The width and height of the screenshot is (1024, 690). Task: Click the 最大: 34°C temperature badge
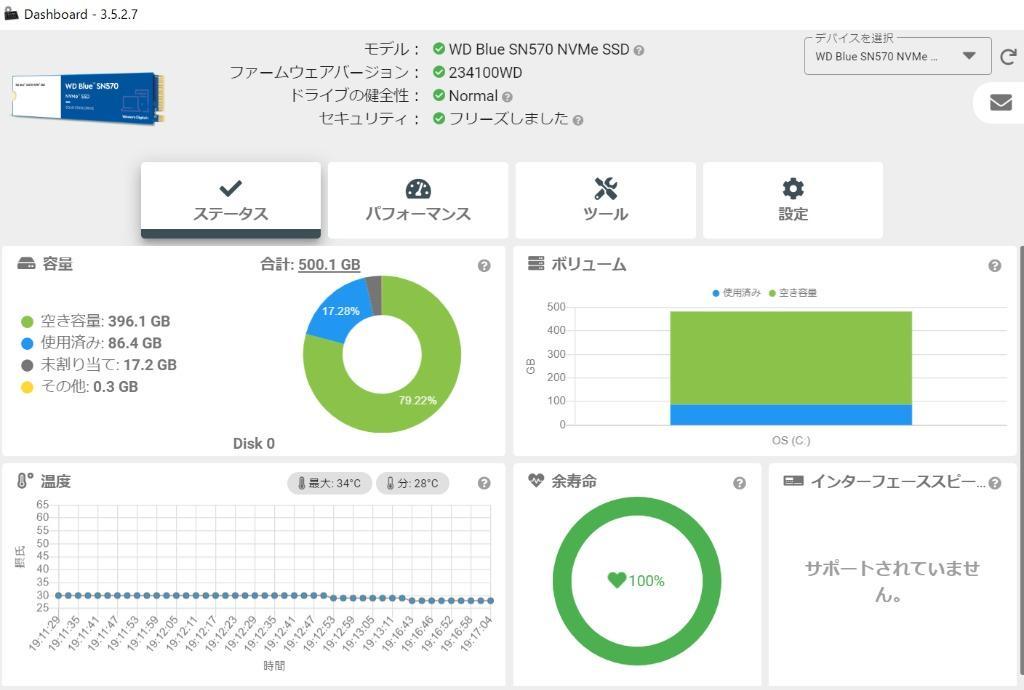pyautogui.click(x=330, y=483)
